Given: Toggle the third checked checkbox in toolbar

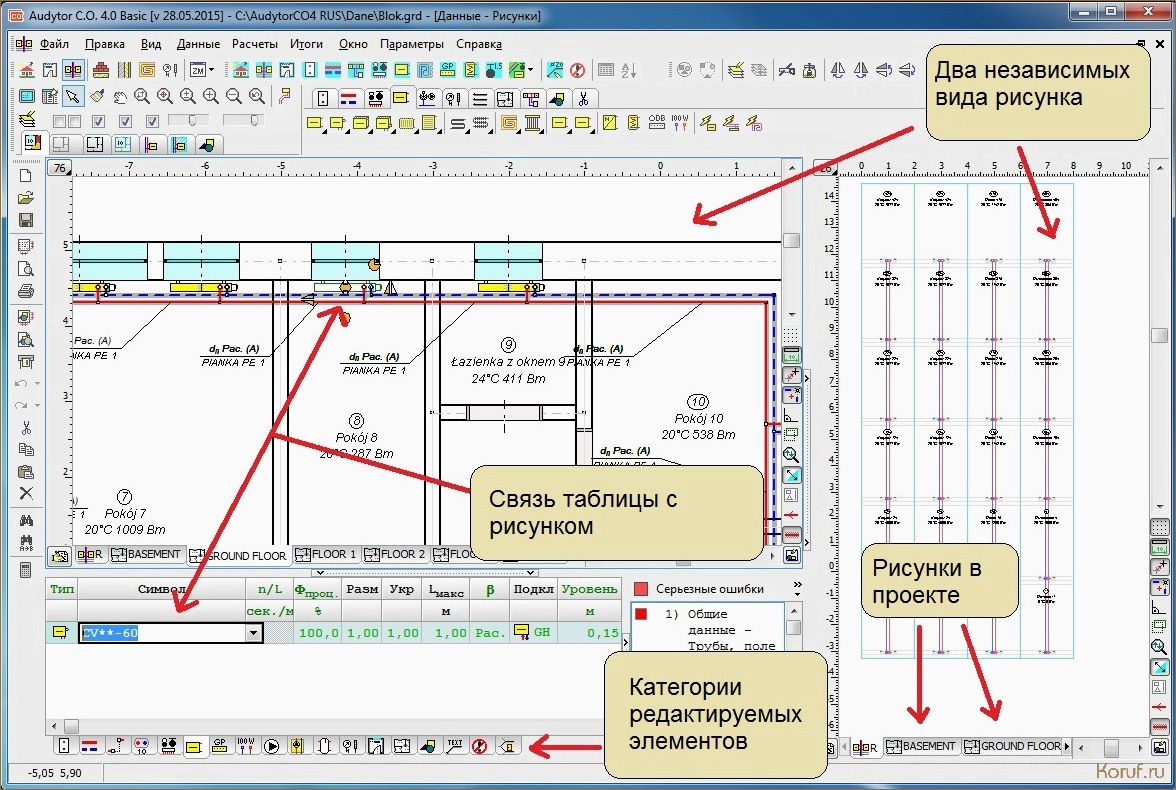Looking at the screenshot, I should click(x=153, y=121).
